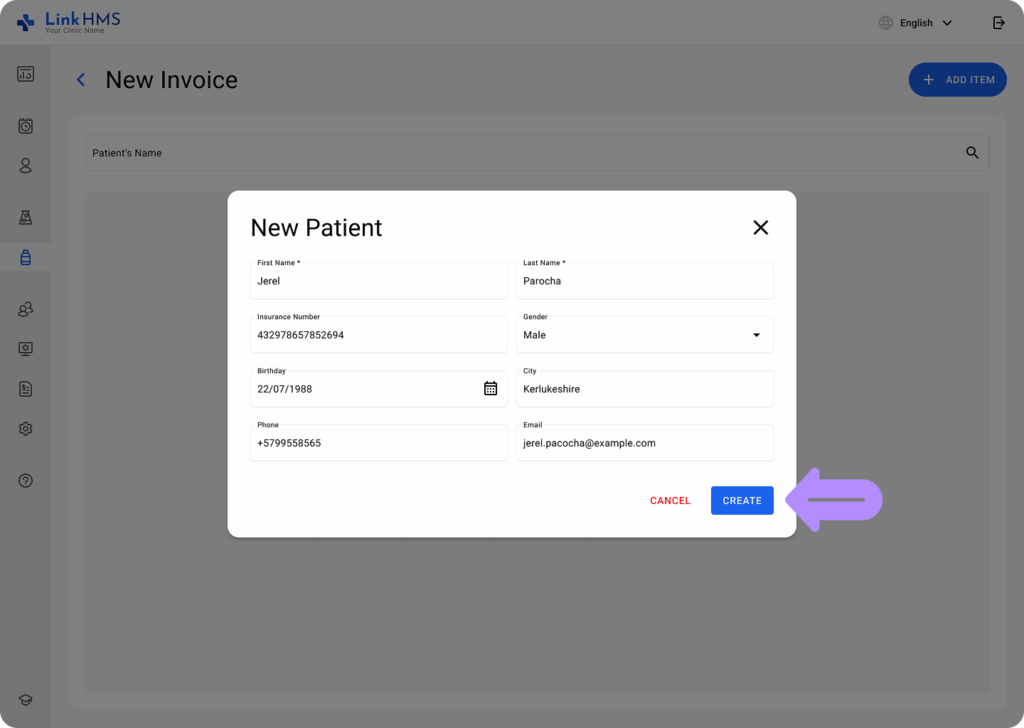Go back using the arrow beside New Invoice
The height and width of the screenshot is (728, 1024).
tap(81, 80)
